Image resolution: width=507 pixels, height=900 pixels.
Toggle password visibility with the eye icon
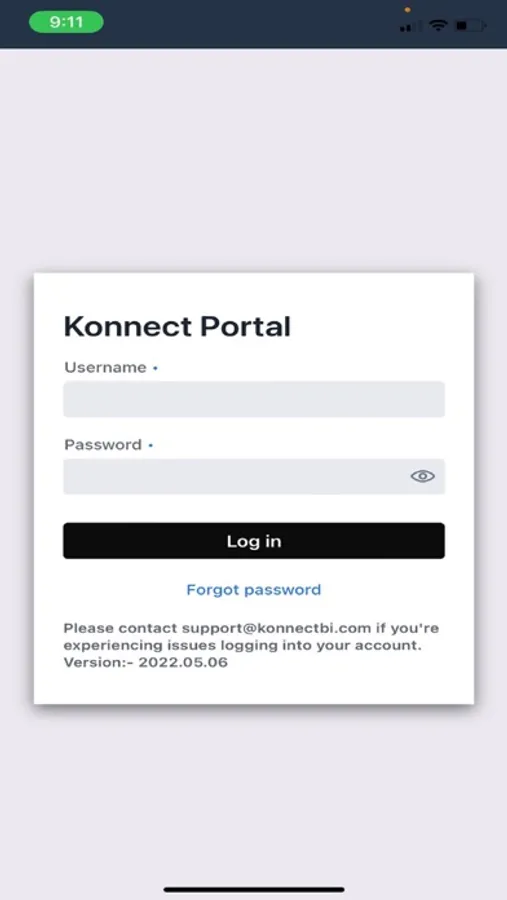423,476
